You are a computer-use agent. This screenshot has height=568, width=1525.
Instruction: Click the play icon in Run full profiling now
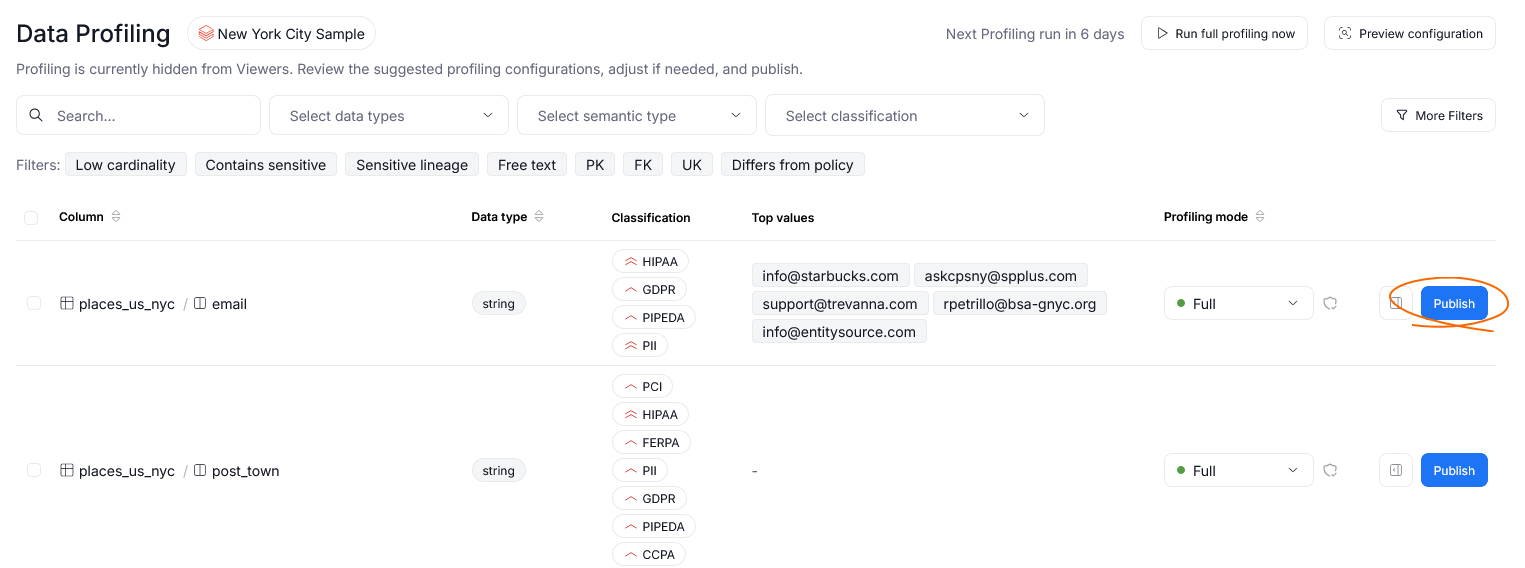tap(1162, 33)
